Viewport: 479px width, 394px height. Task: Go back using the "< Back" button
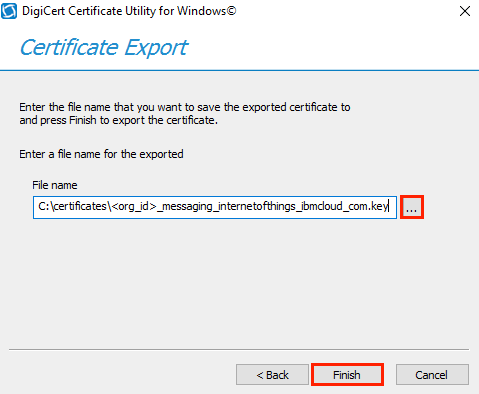tap(272, 375)
